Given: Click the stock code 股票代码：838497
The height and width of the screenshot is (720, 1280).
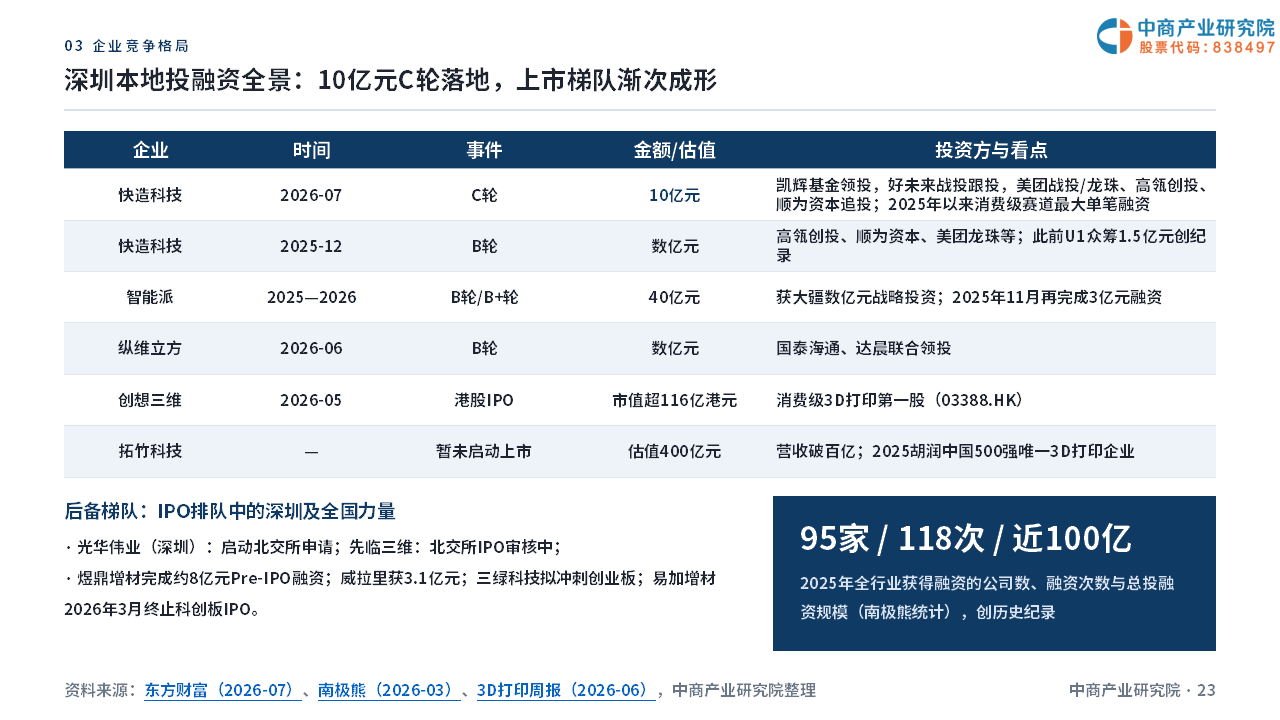Looking at the screenshot, I should (x=1207, y=47).
